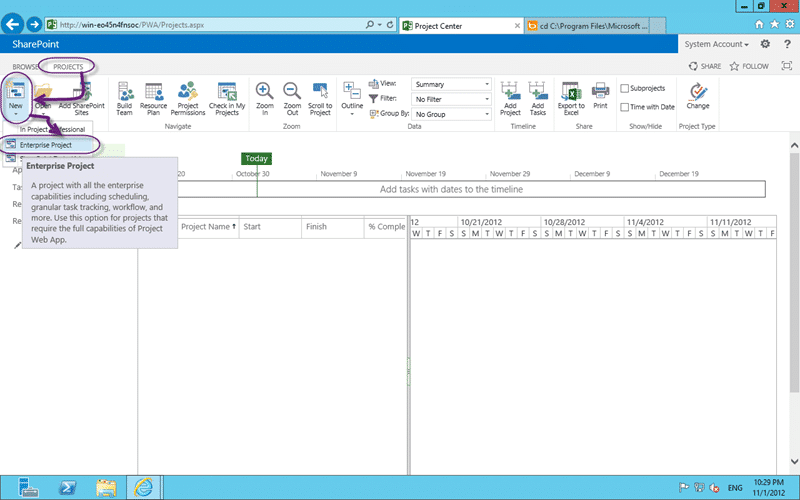
Task: Open the address bar search dropdown arrow
Action: point(380,24)
